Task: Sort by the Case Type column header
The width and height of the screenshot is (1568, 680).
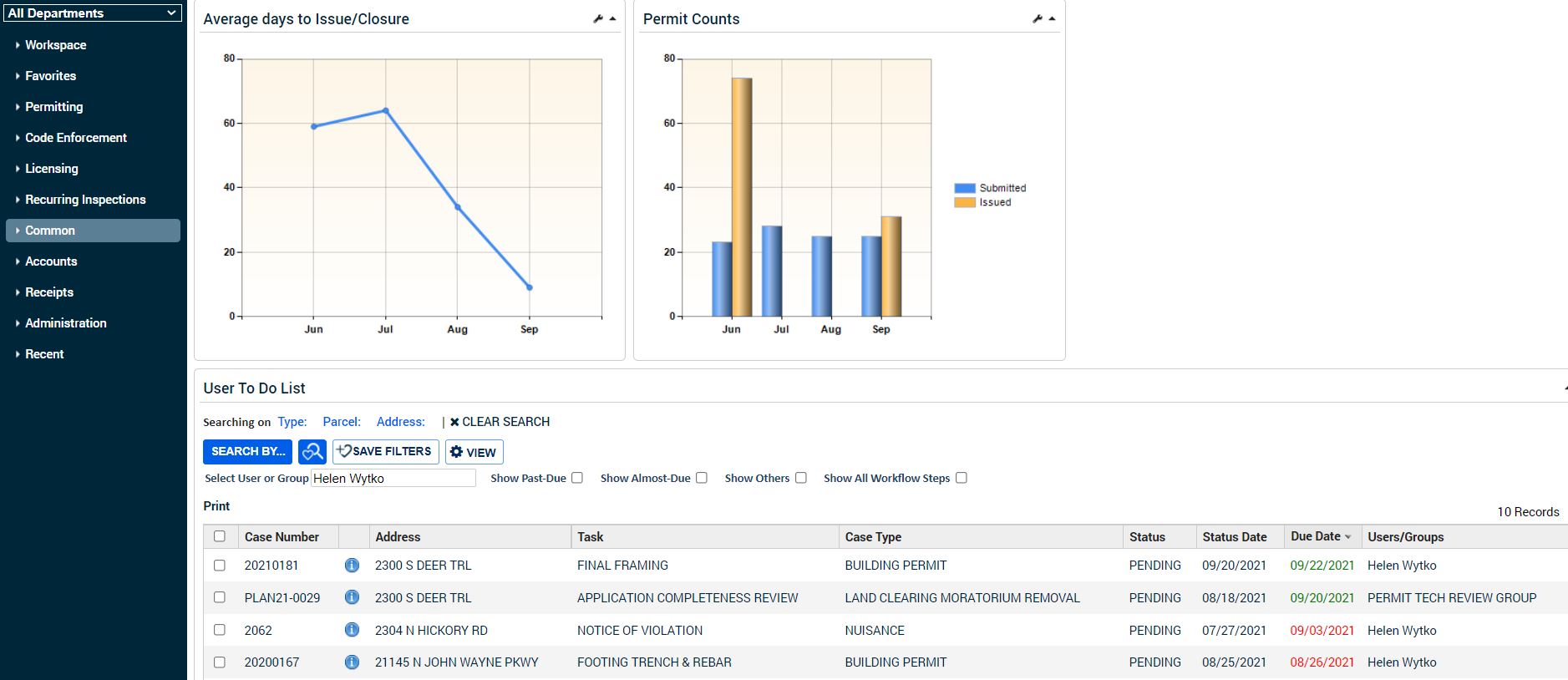Action: (873, 537)
